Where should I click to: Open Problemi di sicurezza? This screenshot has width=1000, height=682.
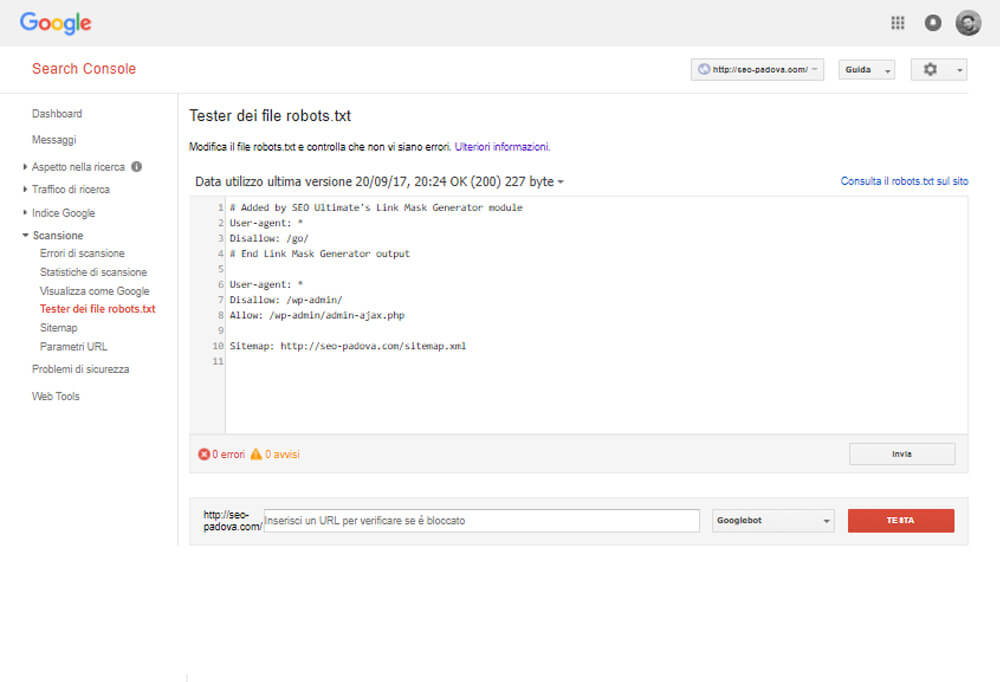point(80,369)
